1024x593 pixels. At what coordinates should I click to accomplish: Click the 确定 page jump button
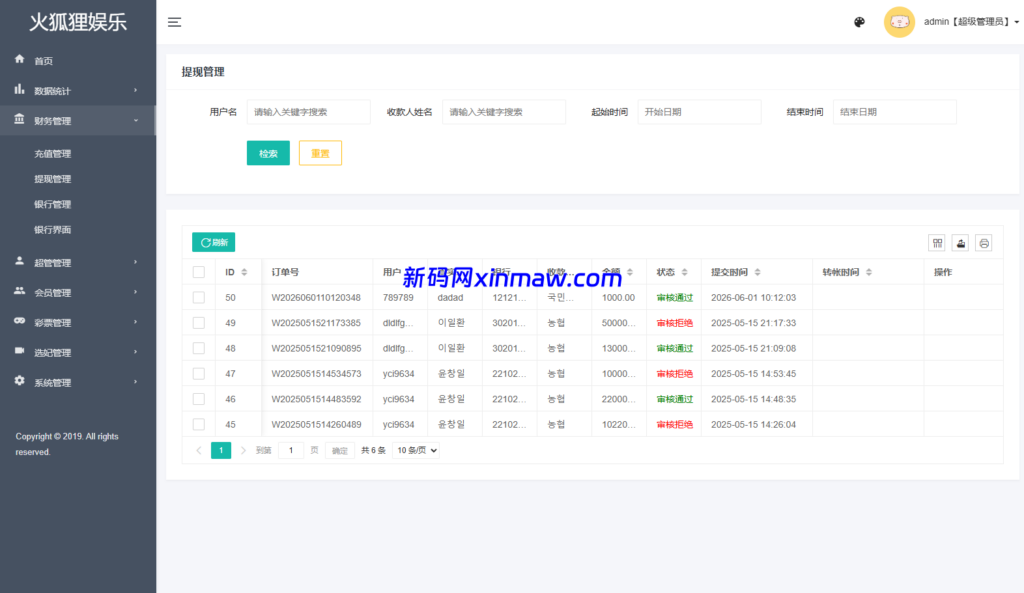click(x=340, y=451)
